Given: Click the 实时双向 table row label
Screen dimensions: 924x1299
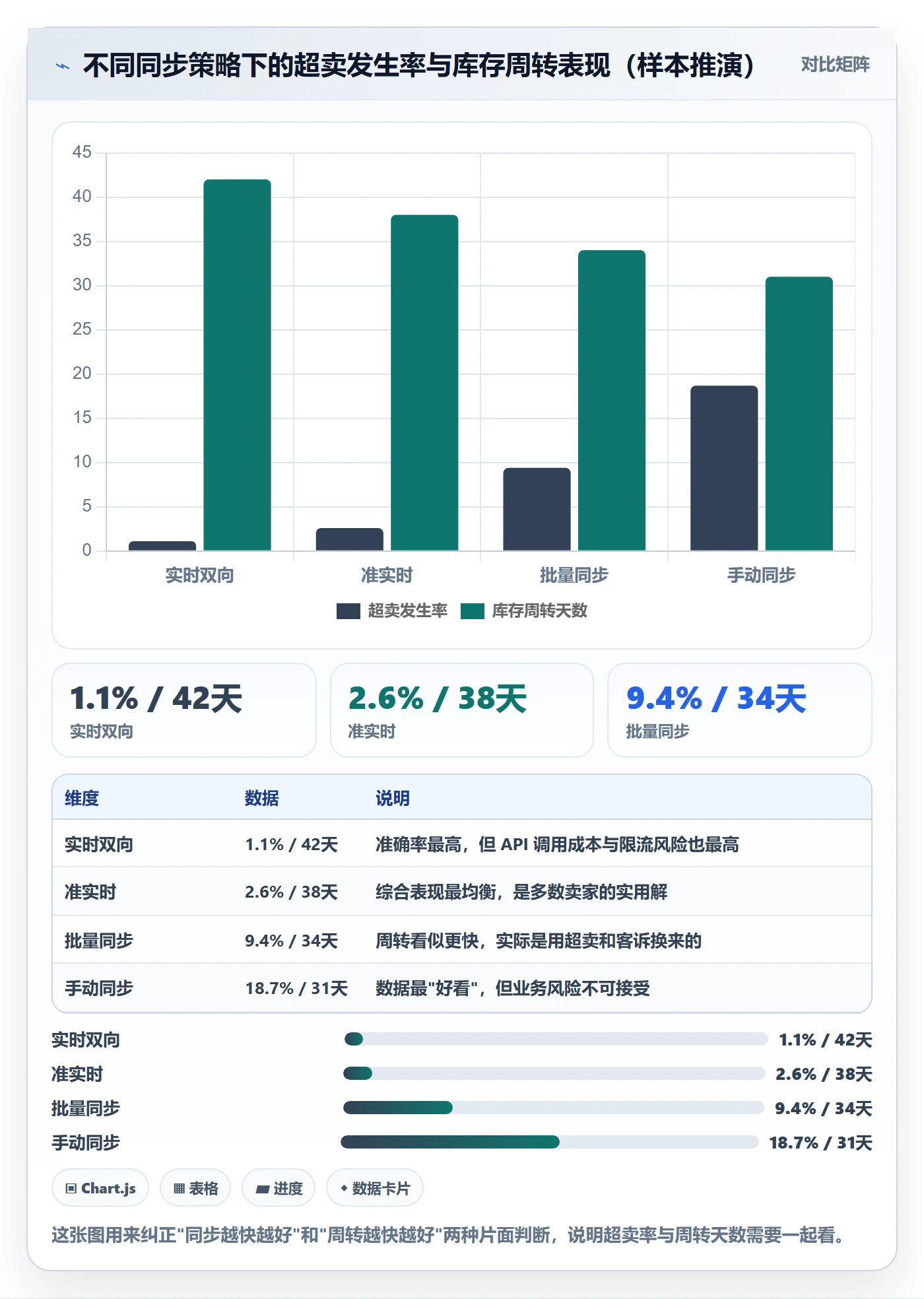Looking at the screenshot, I should point(98,844).
